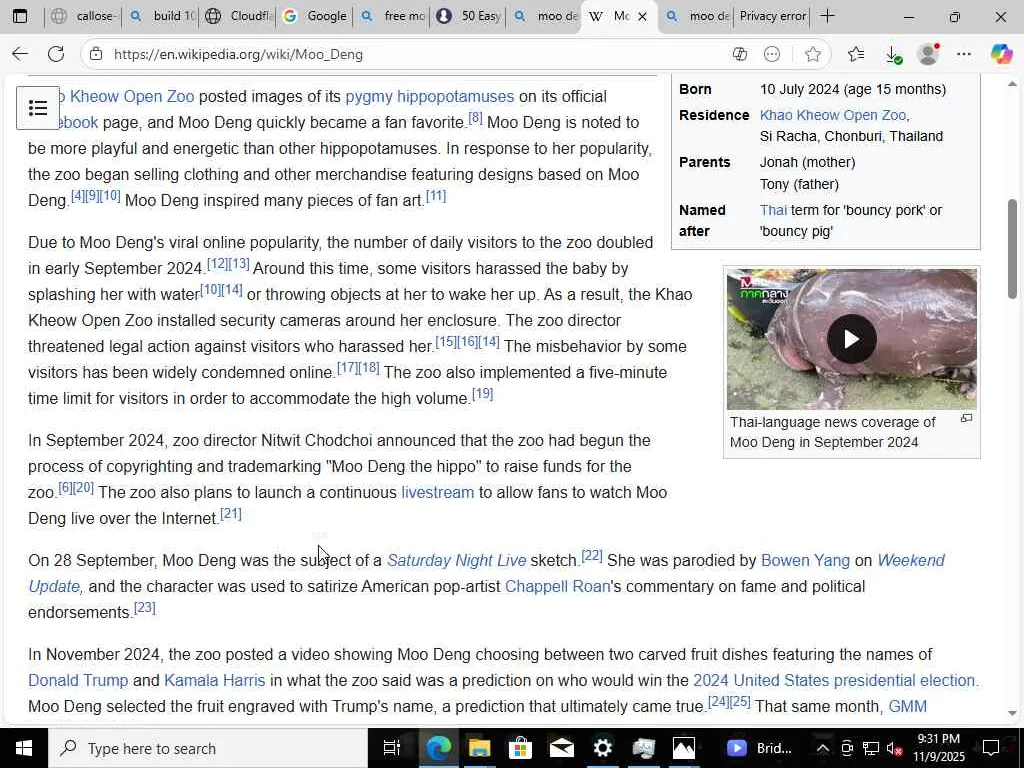Open Khao Kheow Open Zoo infobox link
The image size is (1024, 768).
833,116
